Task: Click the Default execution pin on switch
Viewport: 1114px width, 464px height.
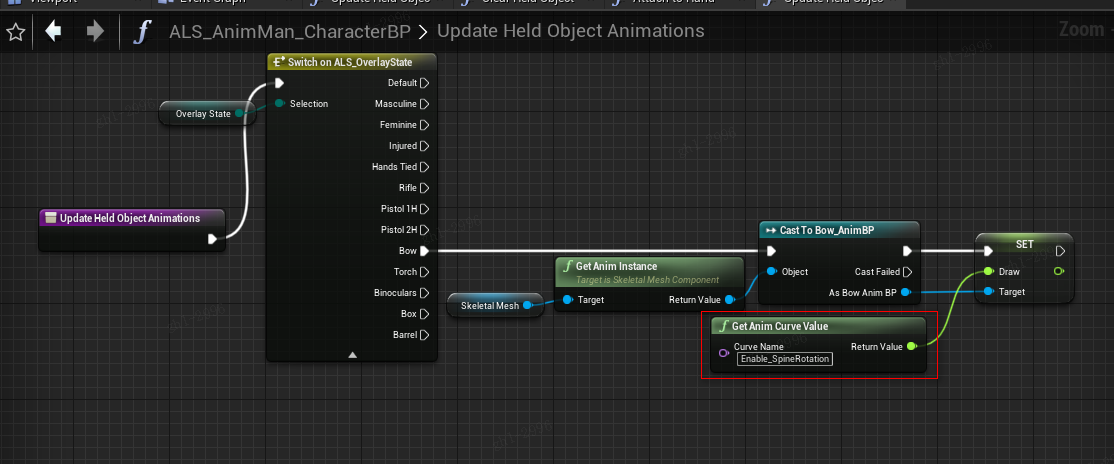Action: click(425, 83)
